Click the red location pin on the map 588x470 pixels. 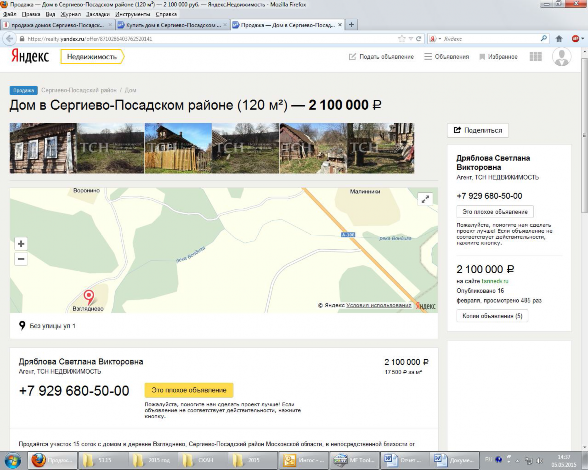89,297
